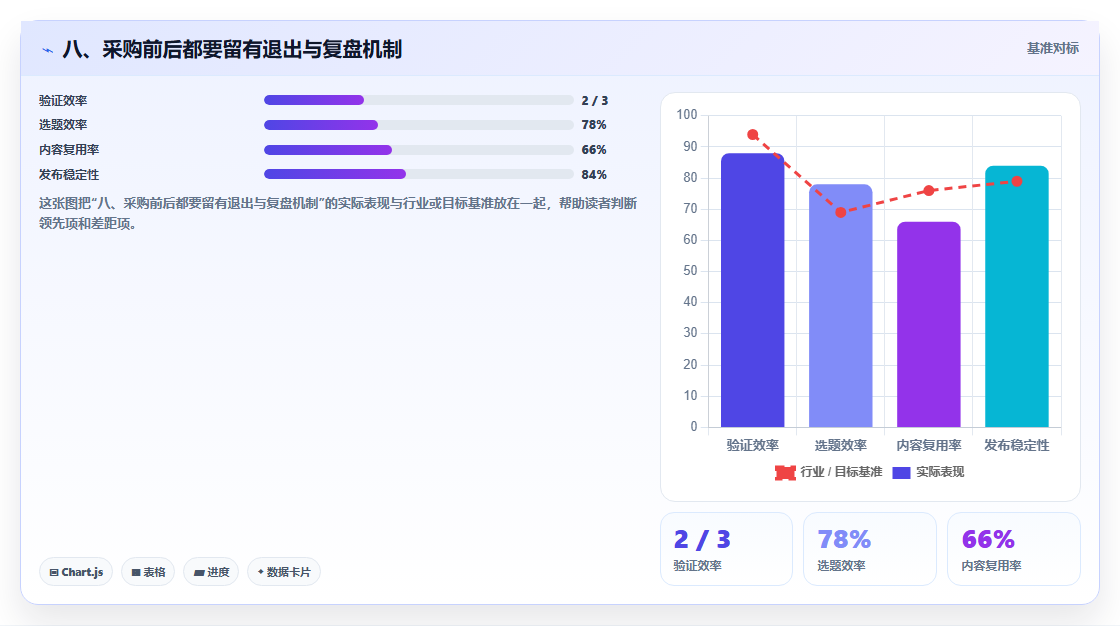
Task: Click the 66% value beside 内容复用率 bar
Action: pyautogui.click(x=594, y=150)
